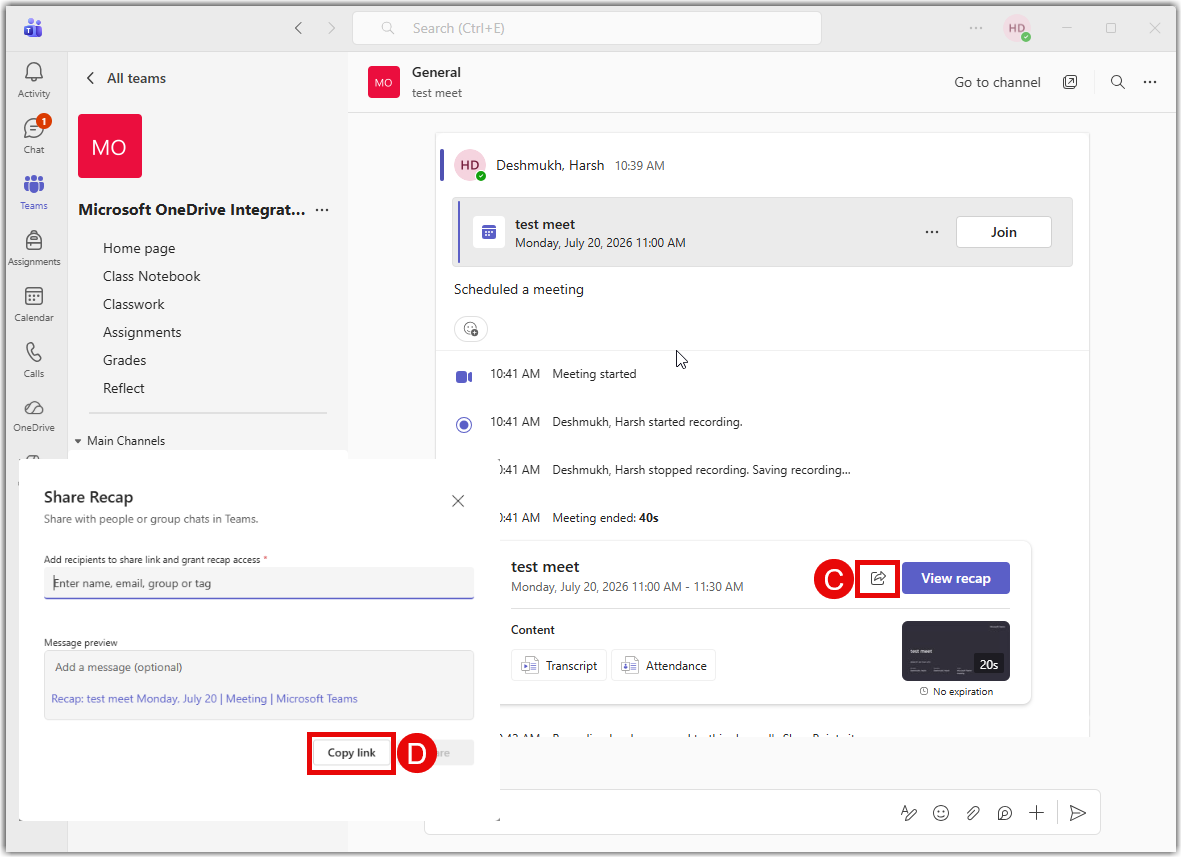1182x858 pixels.
Task: Click the View recap button
Action: (x=955, y=578)
